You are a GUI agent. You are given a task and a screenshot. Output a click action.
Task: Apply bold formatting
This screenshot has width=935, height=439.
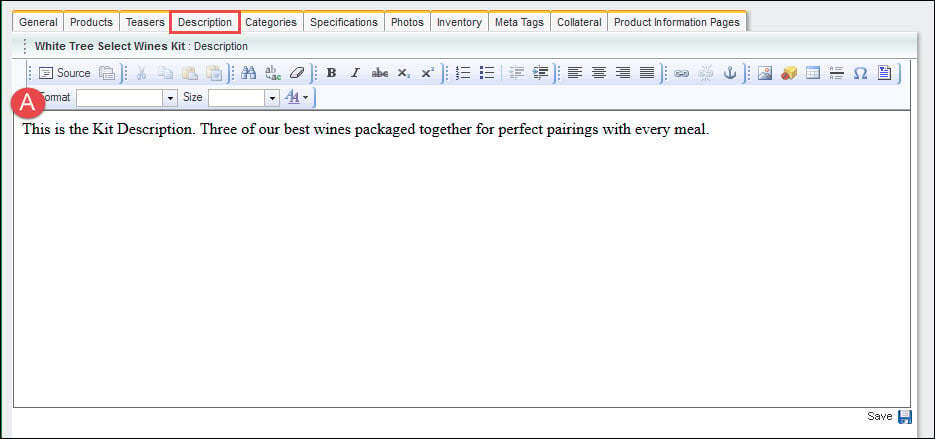332,73
